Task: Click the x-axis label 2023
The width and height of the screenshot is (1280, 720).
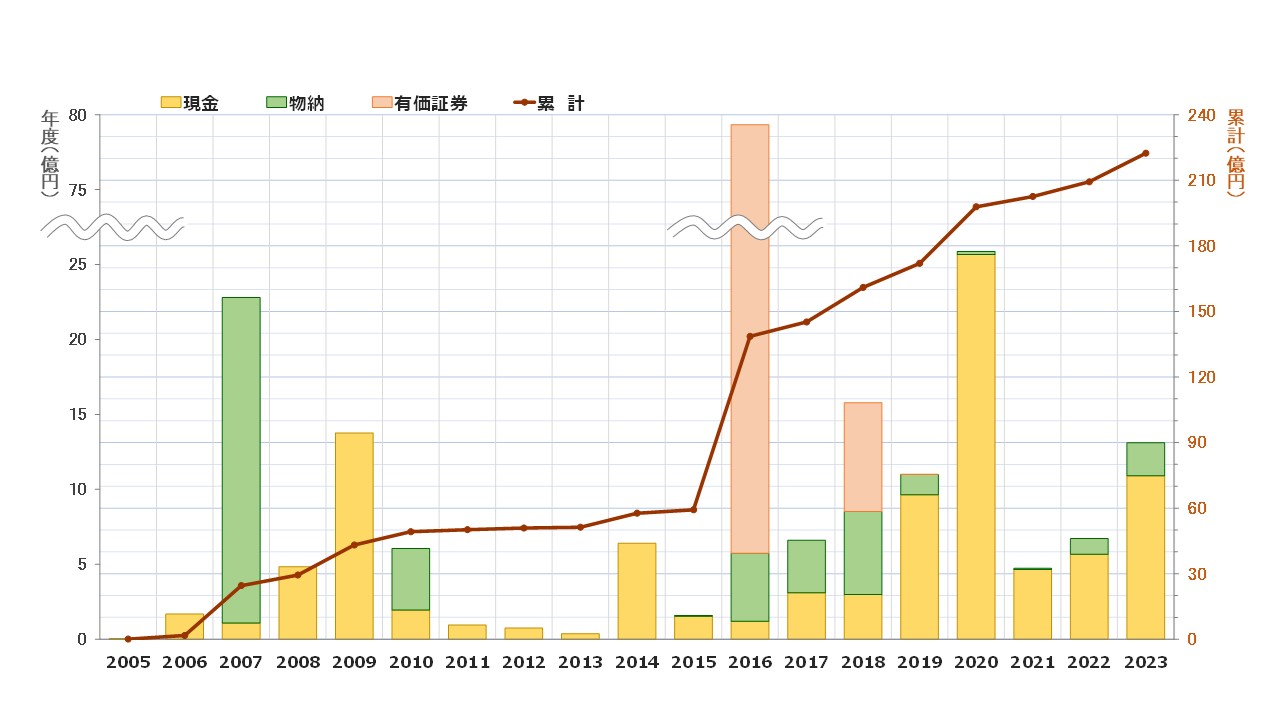Action: click(x=1146, y=663)
